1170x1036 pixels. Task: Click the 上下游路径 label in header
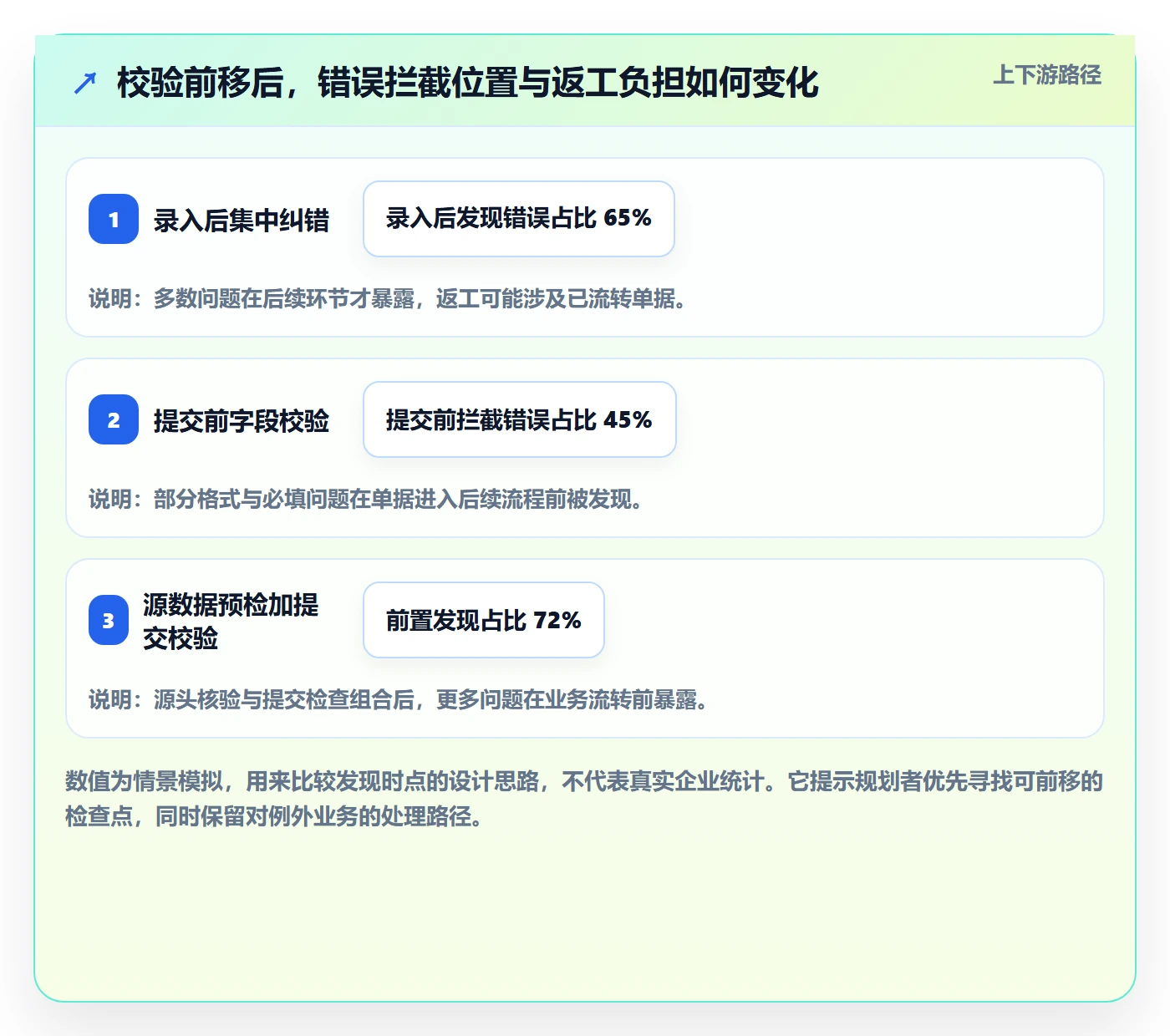click(x=1047, y=75)
